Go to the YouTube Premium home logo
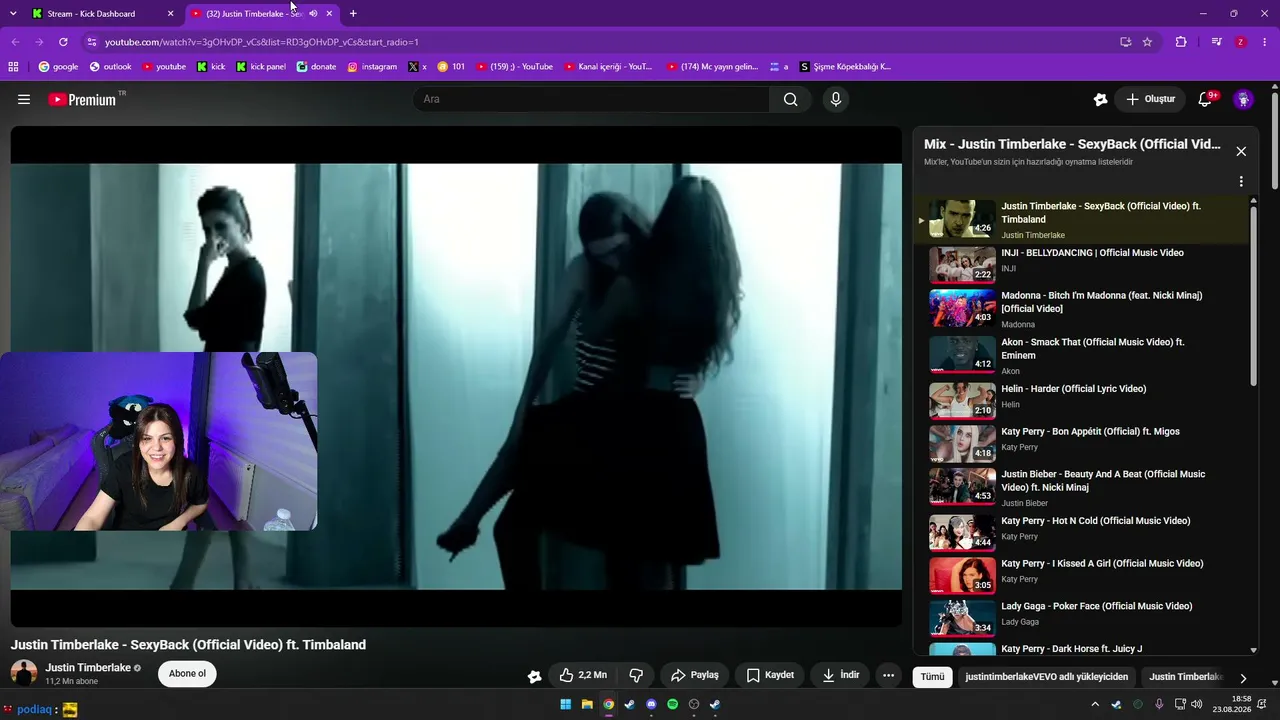 pos(82,99)
